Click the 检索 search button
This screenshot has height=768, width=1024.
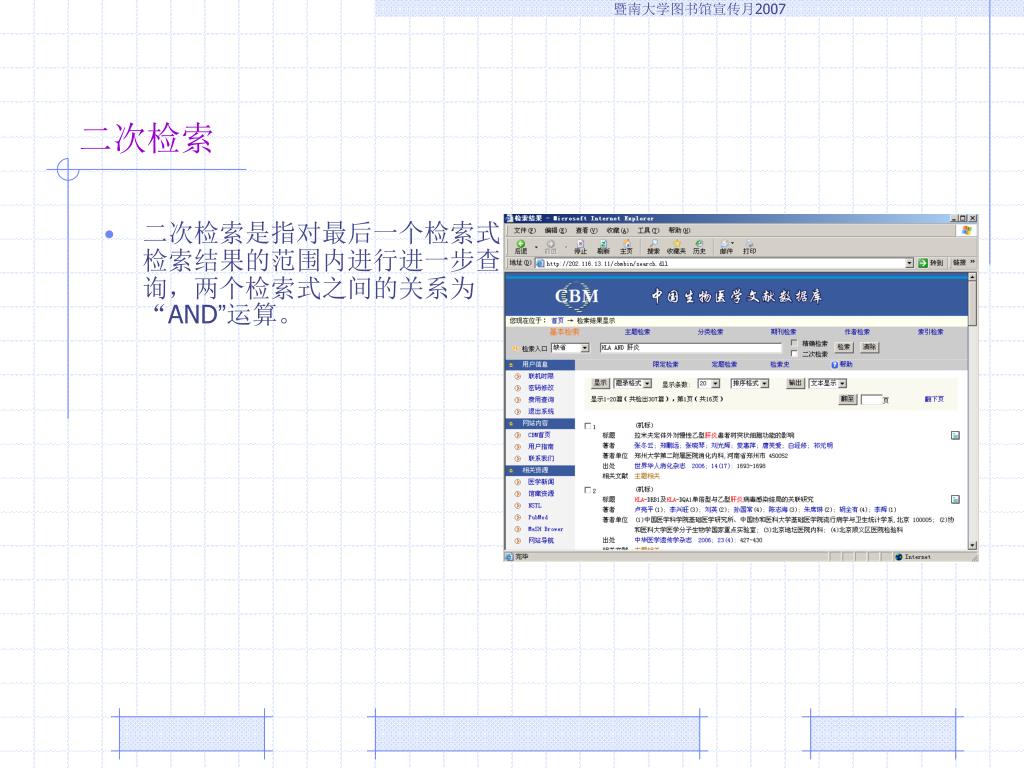(x=844, y=347)
